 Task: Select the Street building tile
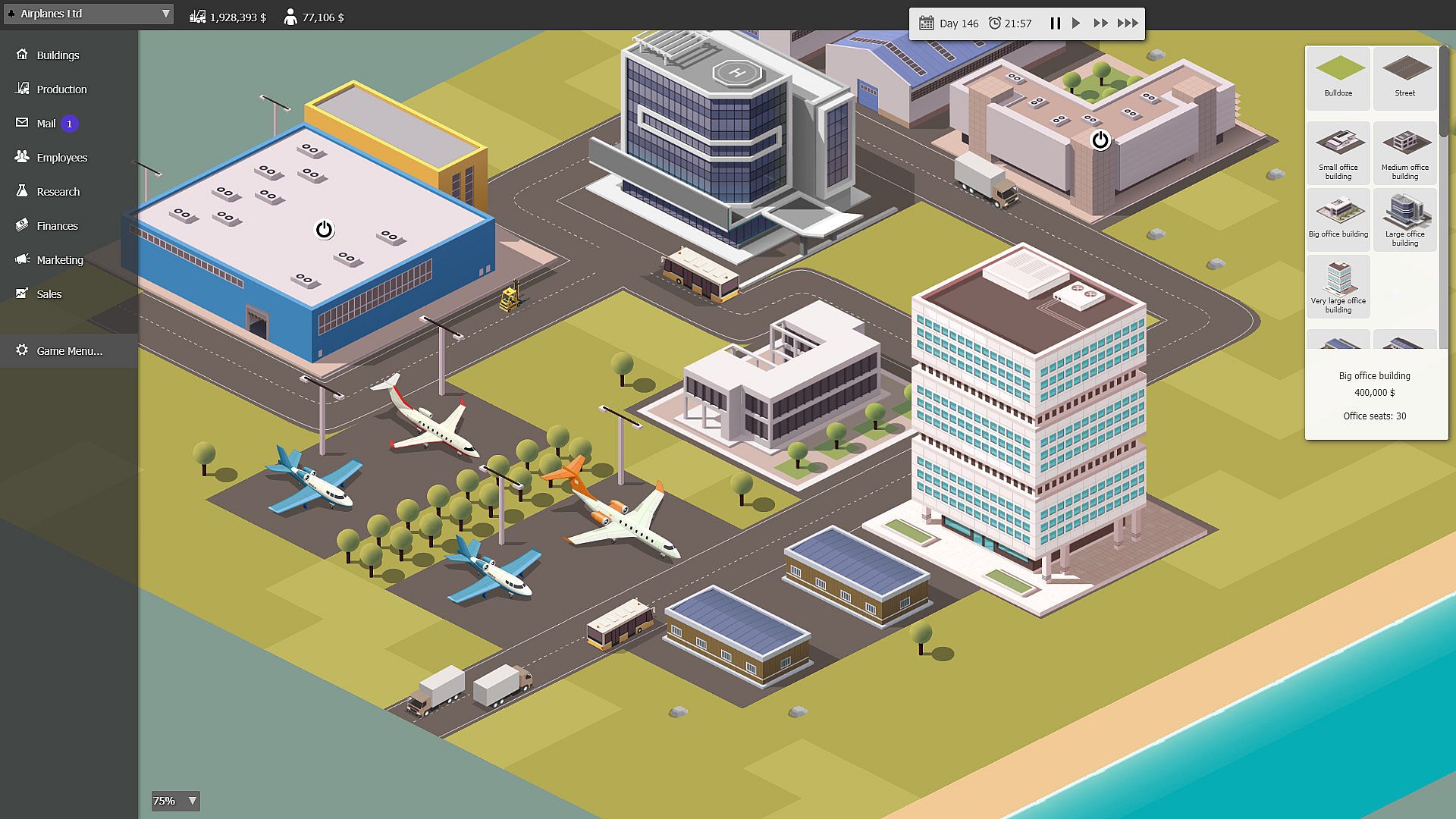[1404, 77]
